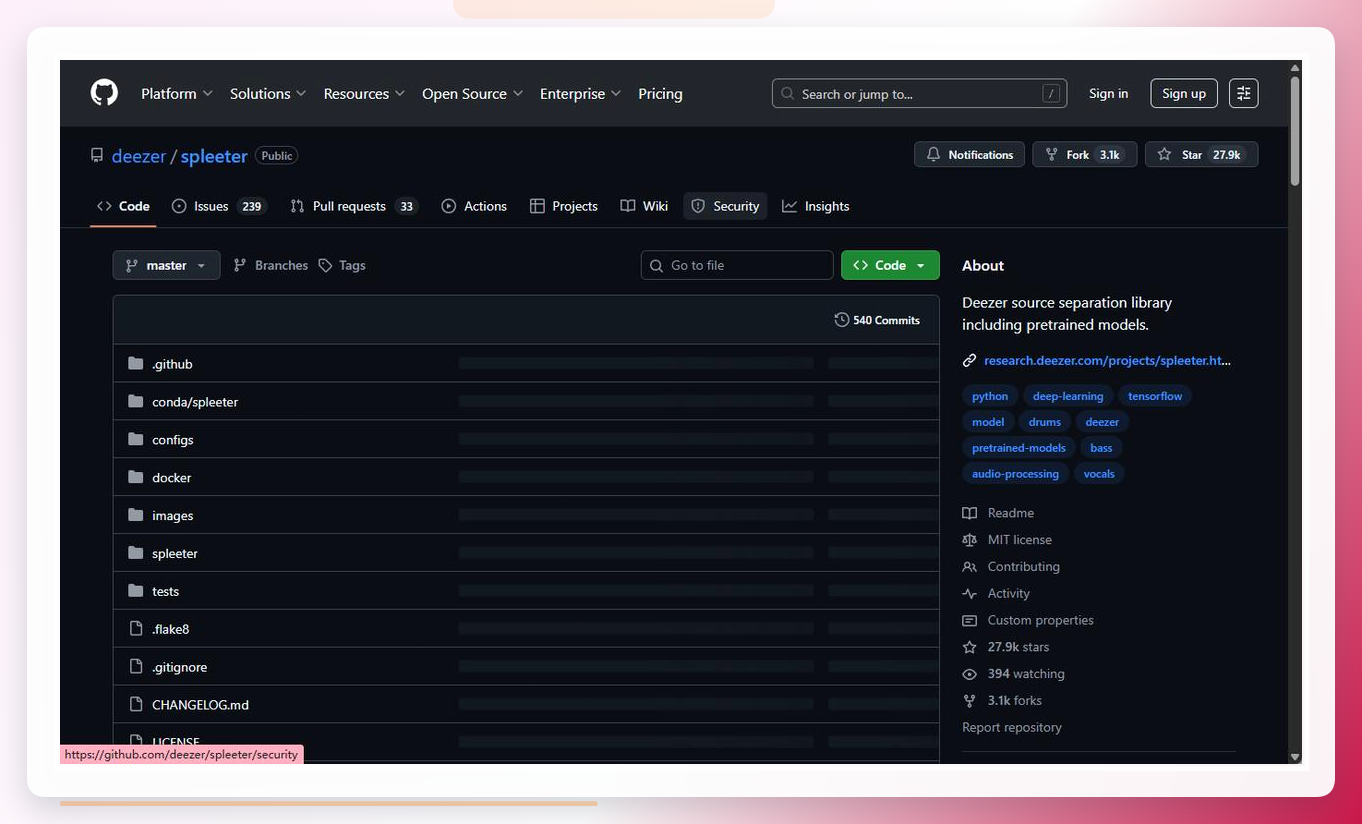Open the GitHub homepage logo

tap(104, 93)
